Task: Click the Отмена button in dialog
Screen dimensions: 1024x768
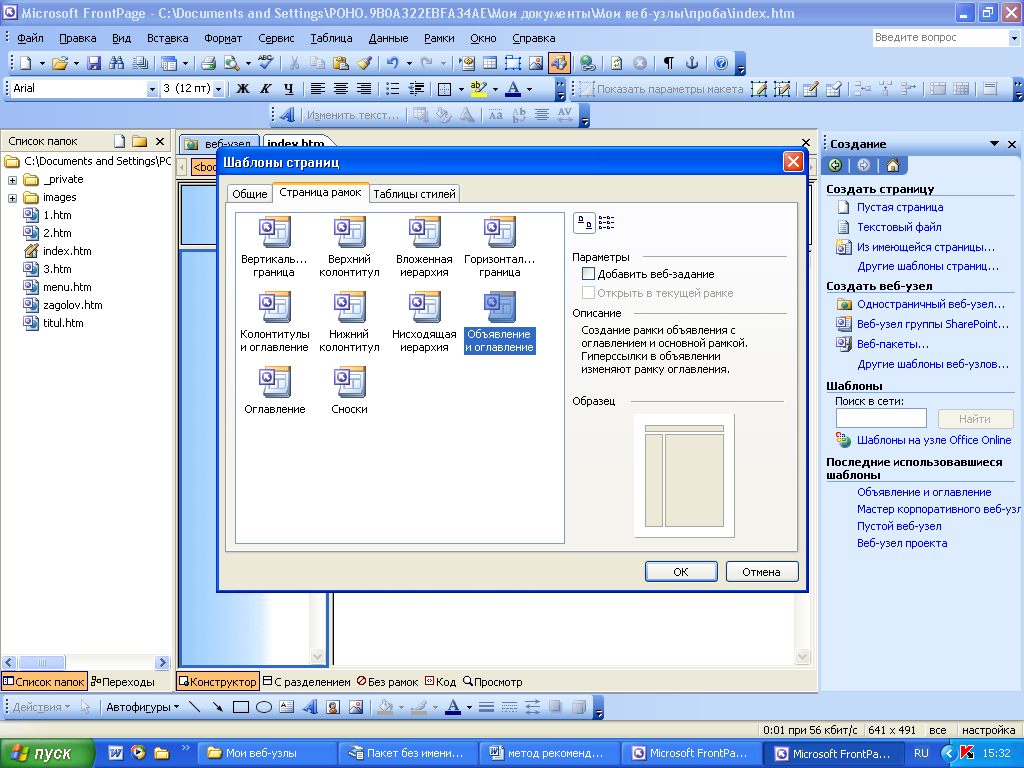Action: 761,571
